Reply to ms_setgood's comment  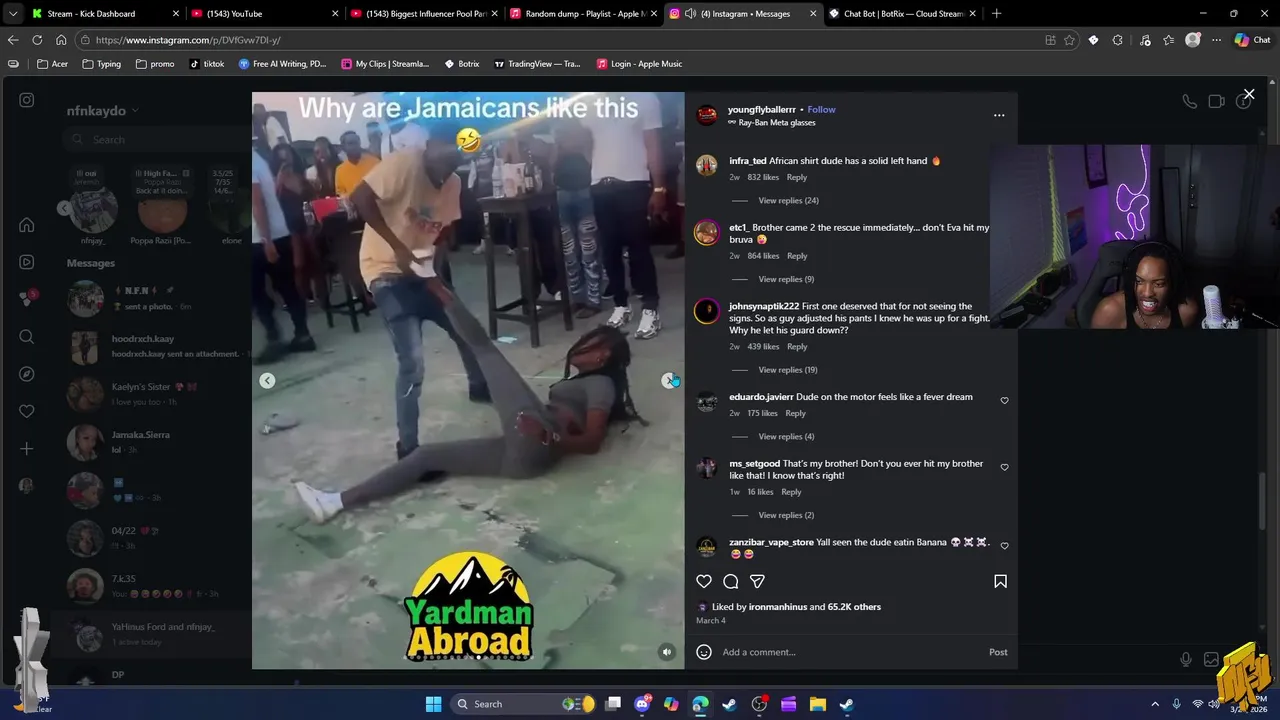click(791, 492)
